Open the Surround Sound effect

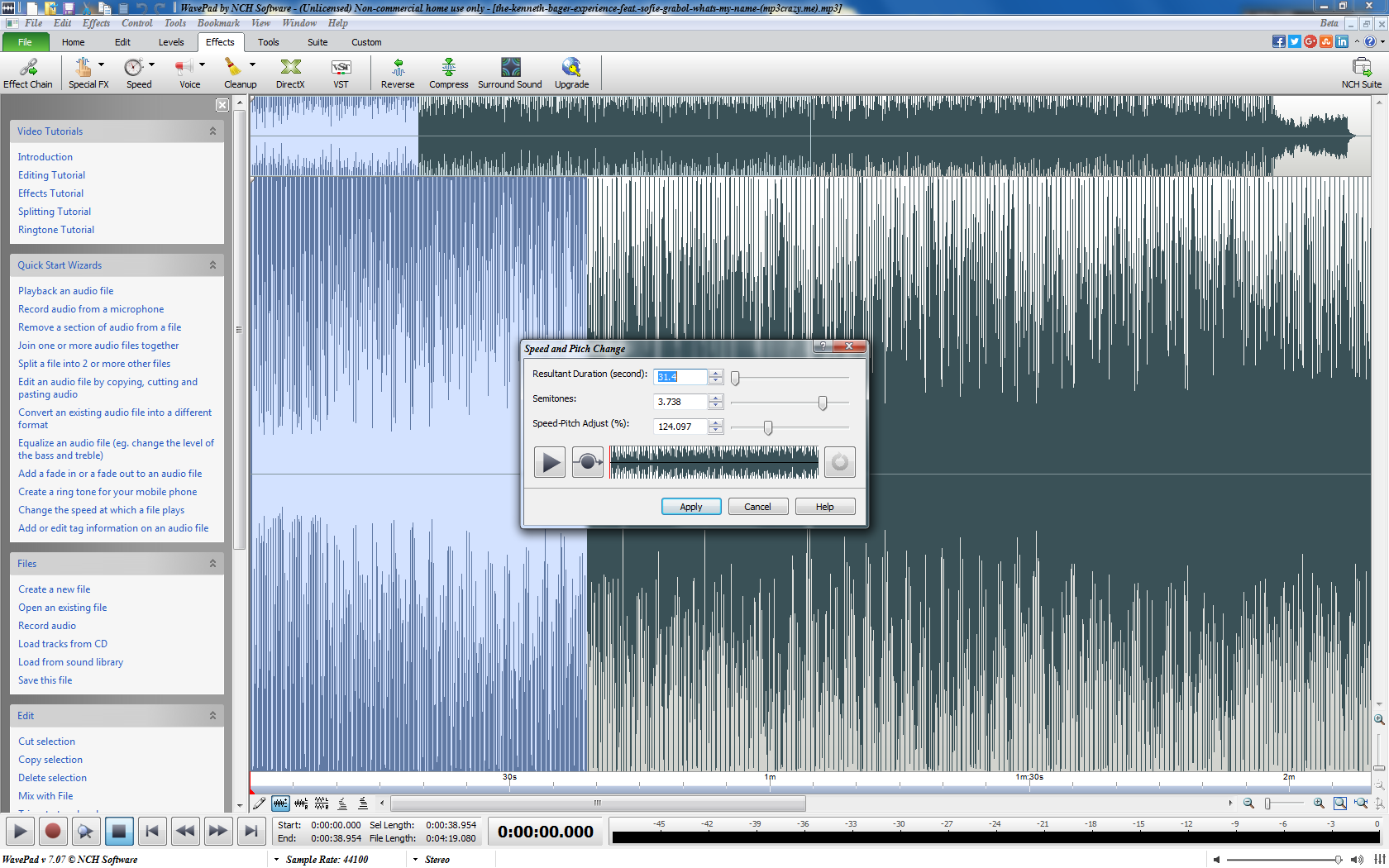click(x=510, y=73)
